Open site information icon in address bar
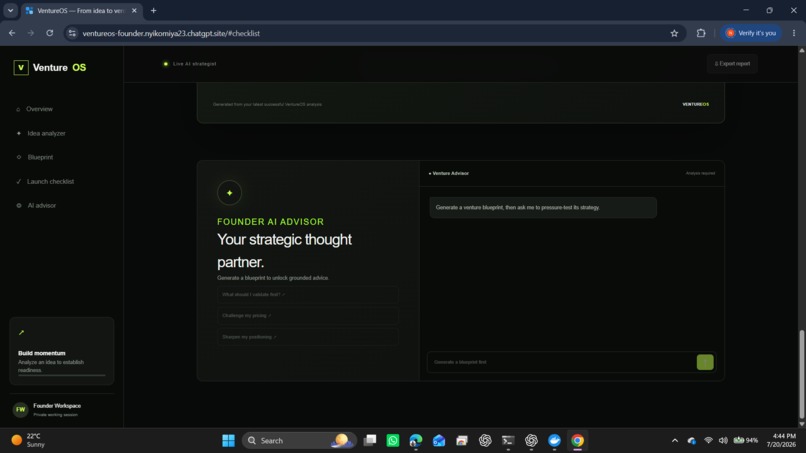The height and width of the screenshot is (453, 806). point(72,33)
